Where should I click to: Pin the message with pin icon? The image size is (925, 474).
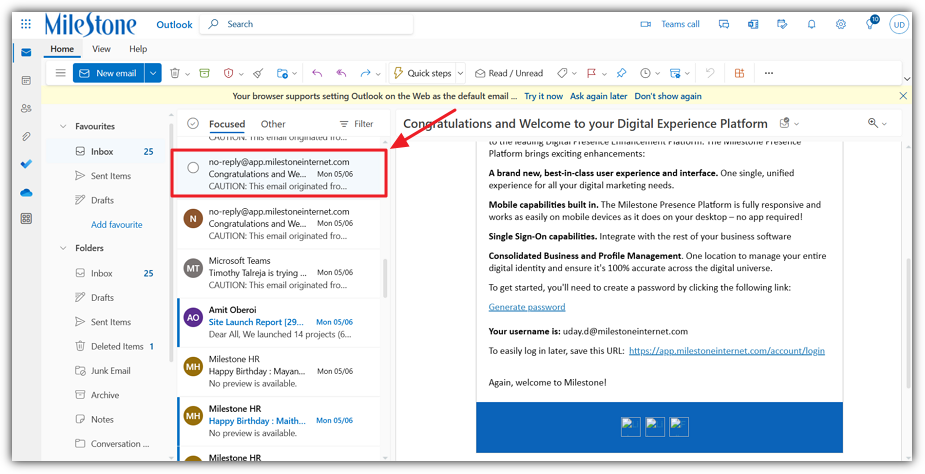pyautogui.click(x=621, y=73)
